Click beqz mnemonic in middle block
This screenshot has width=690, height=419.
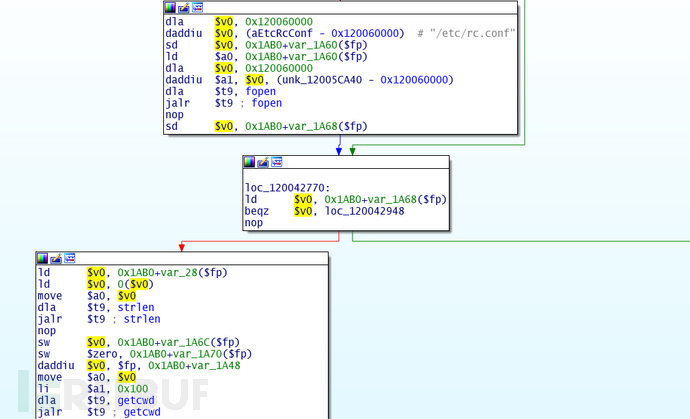257,211
